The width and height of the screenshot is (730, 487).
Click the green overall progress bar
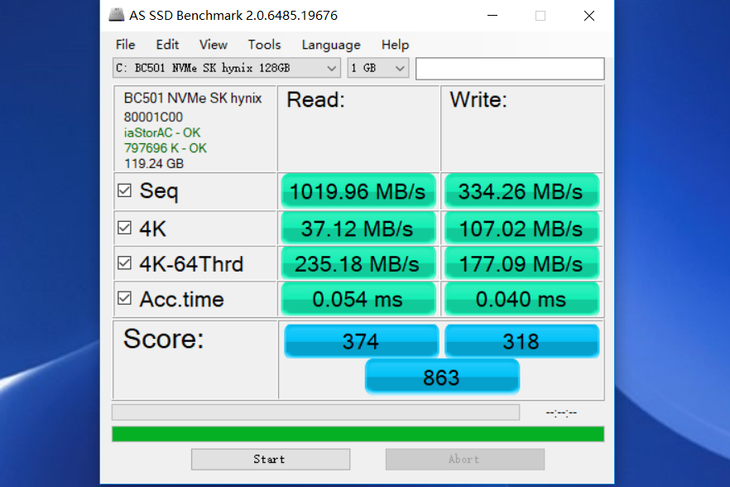(358, 433)
